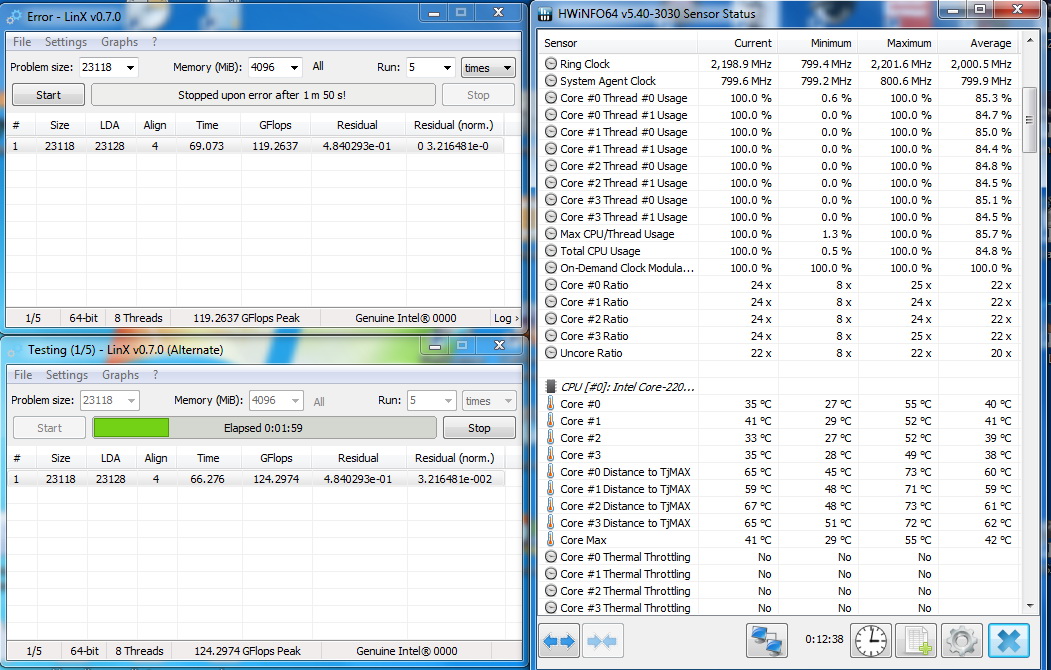Image resolution: width=1051 pixels, height=670 pixels.
Task: Click 8 Threads status in Error LinX
Action: (138, 318)
